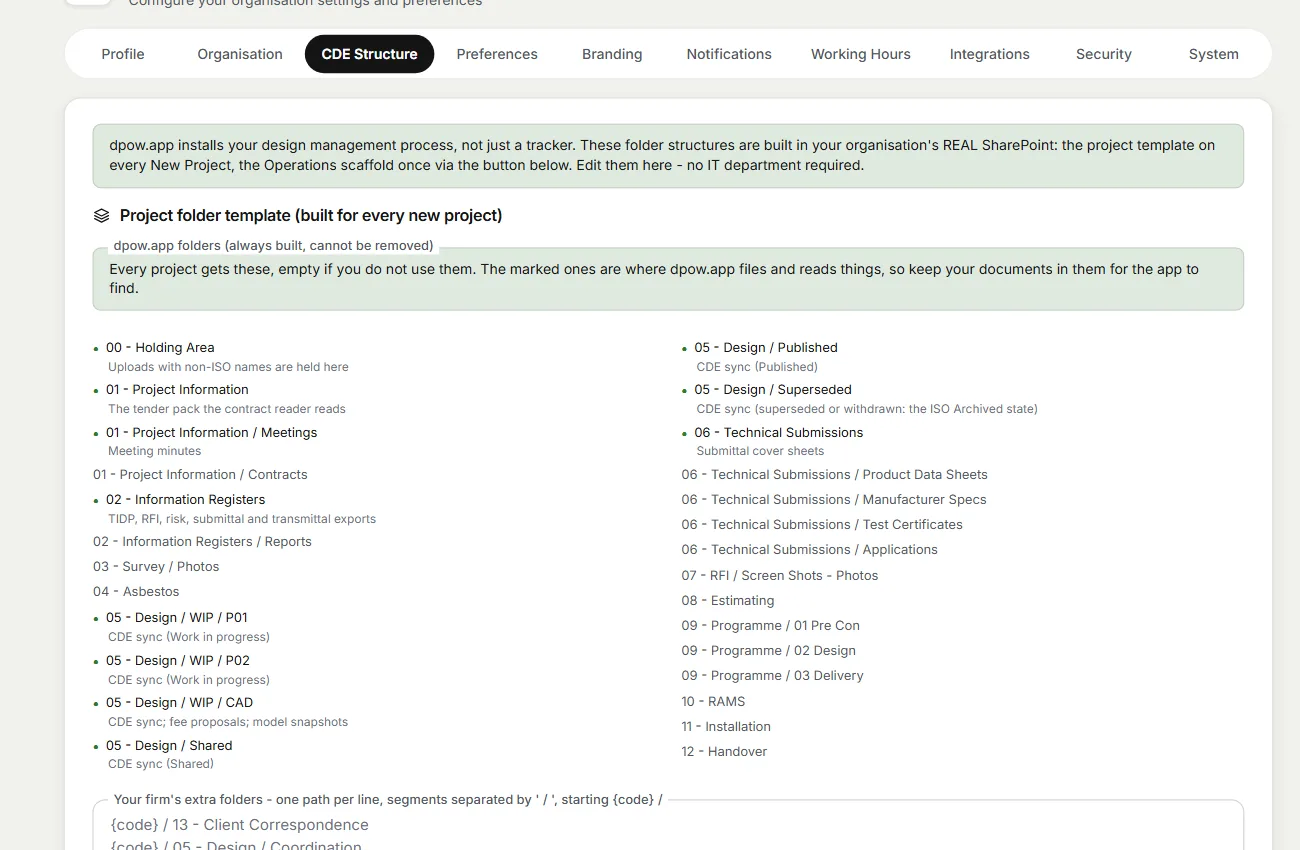Select the Integrations tab

pos(990,54)
